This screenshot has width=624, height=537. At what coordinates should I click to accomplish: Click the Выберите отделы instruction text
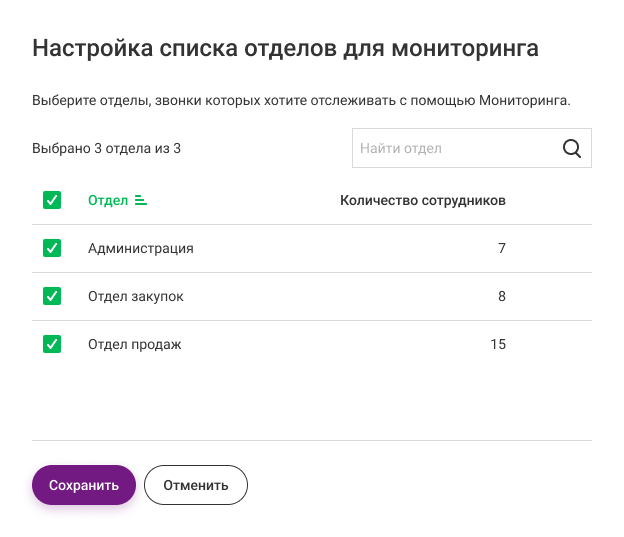click(301, 101)
